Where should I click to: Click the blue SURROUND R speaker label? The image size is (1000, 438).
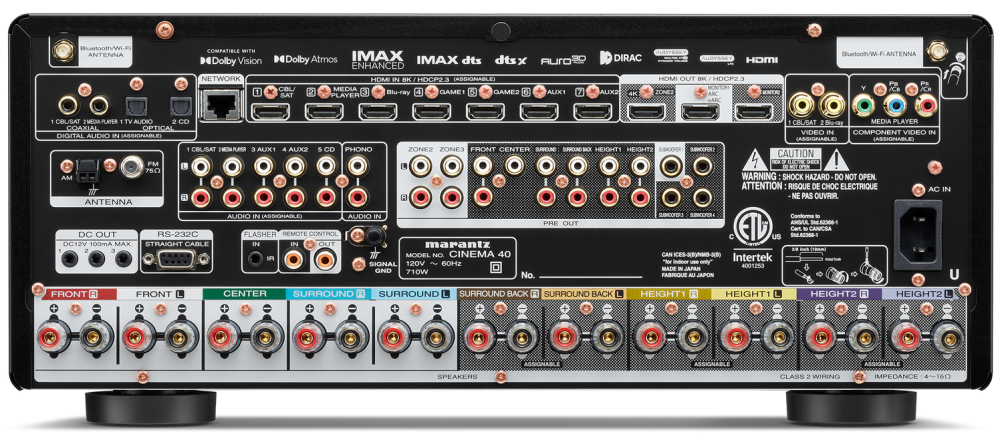(x=328, y=294)
